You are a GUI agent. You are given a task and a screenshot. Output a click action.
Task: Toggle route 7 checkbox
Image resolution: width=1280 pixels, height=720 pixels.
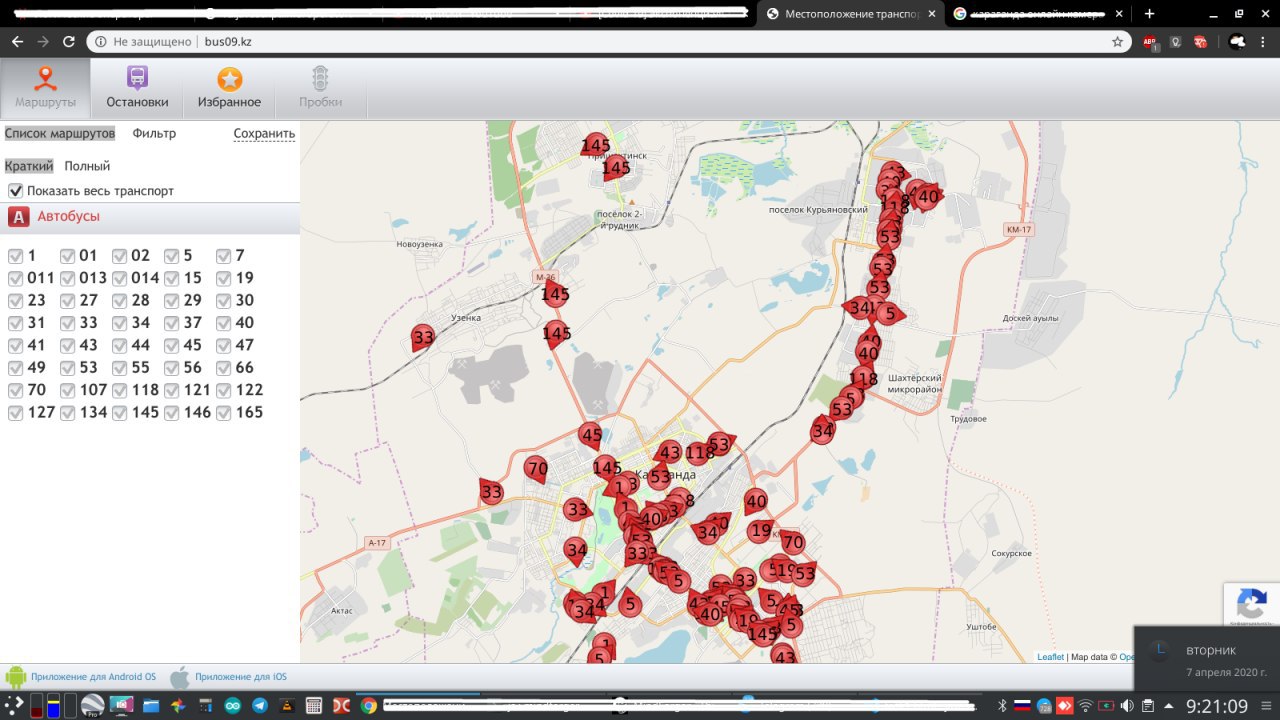[223, 256]
